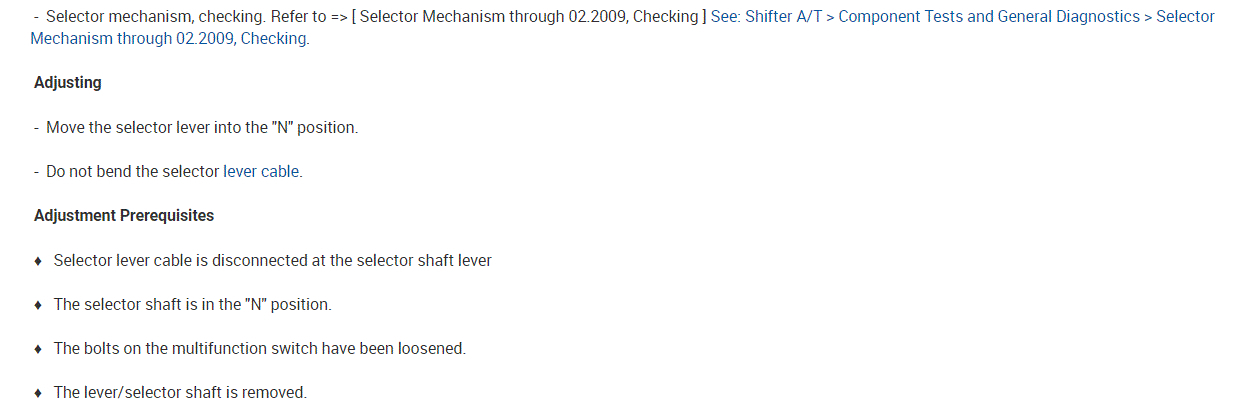Click the 'Adjusting' section heading
The width and height of the screenshot is (1244, 407).
click(x=68, y=83)
